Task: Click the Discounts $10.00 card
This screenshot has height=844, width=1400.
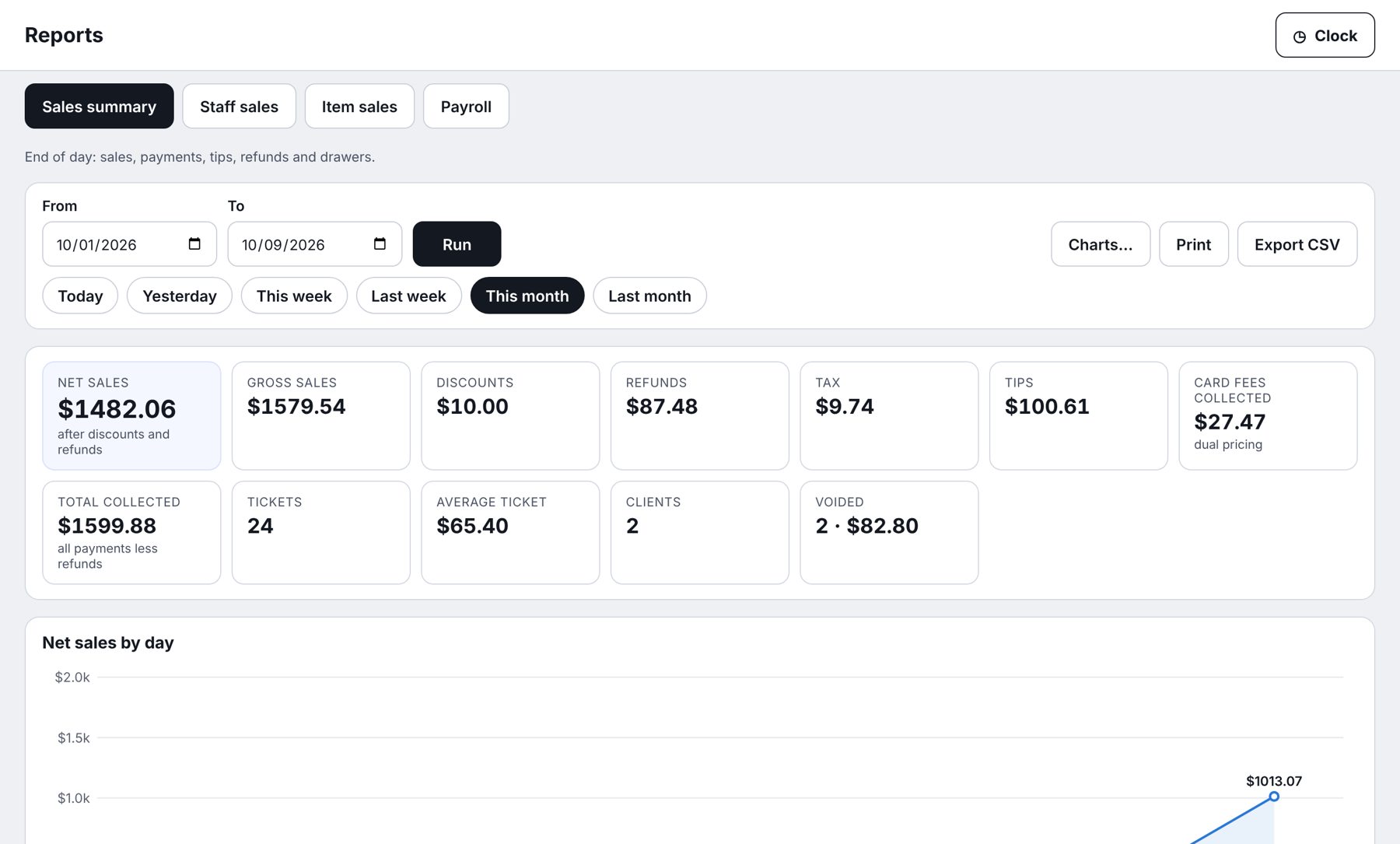Action: (x=510, y=415)
